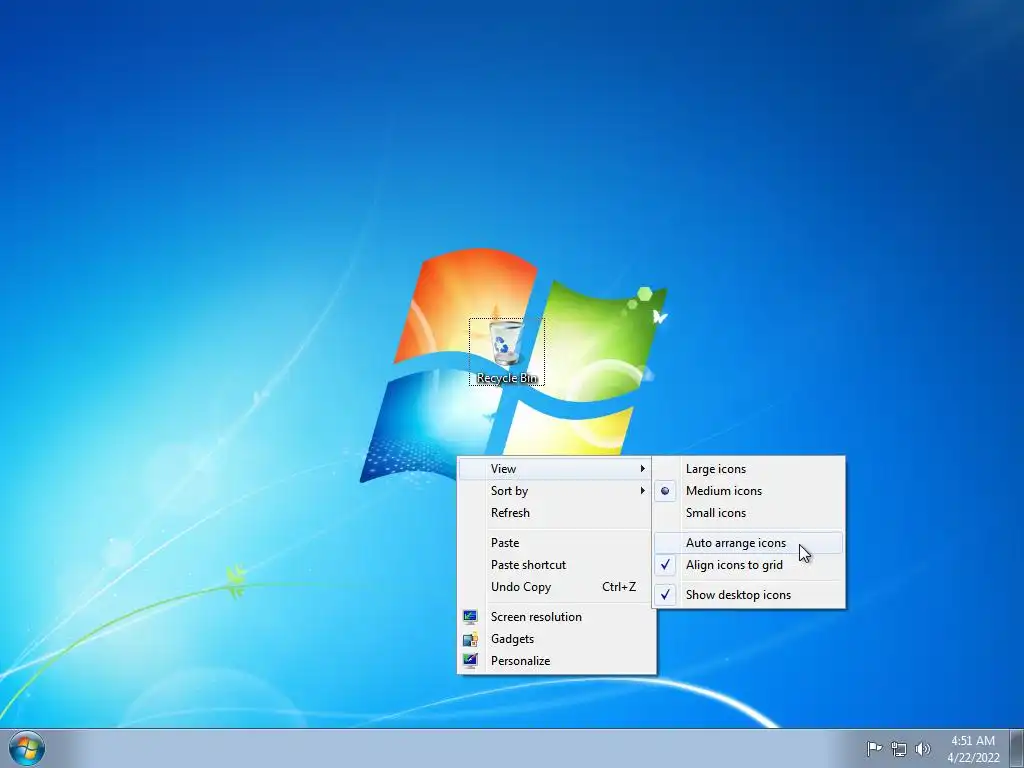
Task: Click the Show desktop strip at taskbar end
Action: pos(1017,748)
